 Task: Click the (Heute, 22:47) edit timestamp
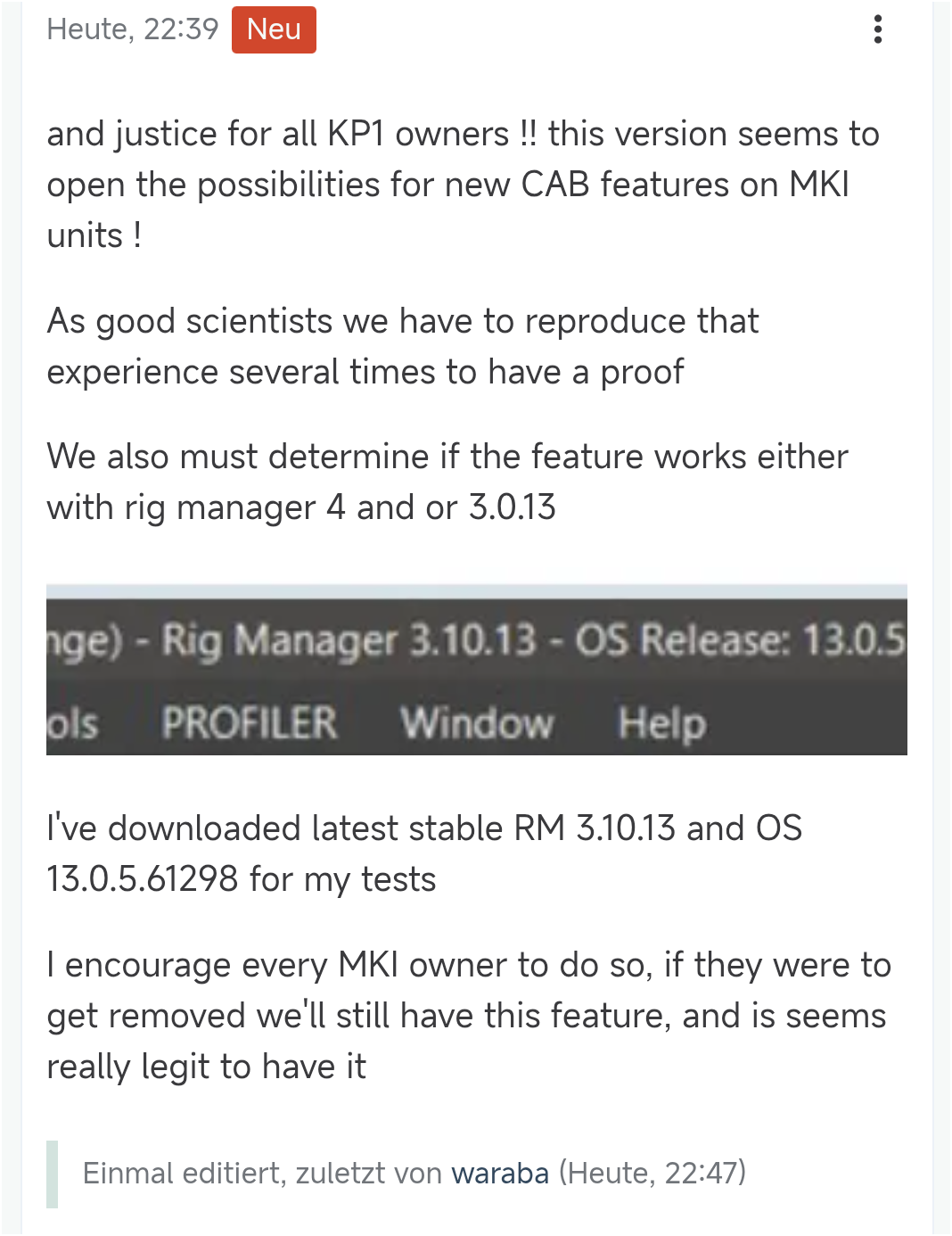(x=652, y=1173)
